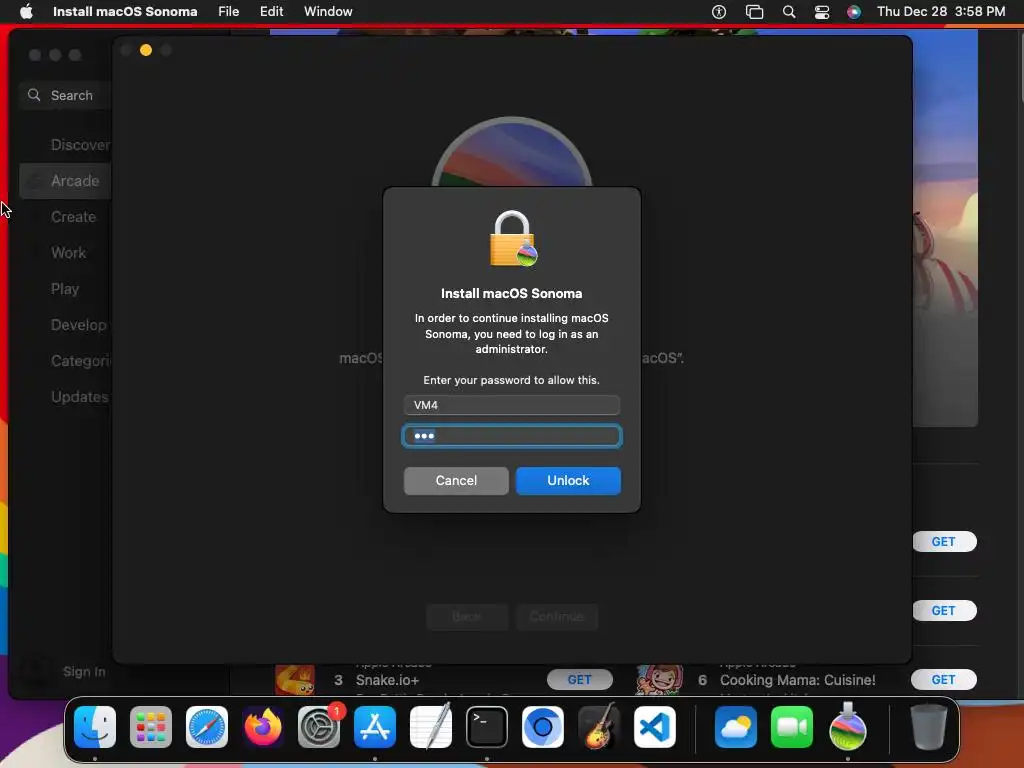This screenshot has height=768, width=1024.
Task: Open Launchpad from the Dock
Action: tap(151, 727)
